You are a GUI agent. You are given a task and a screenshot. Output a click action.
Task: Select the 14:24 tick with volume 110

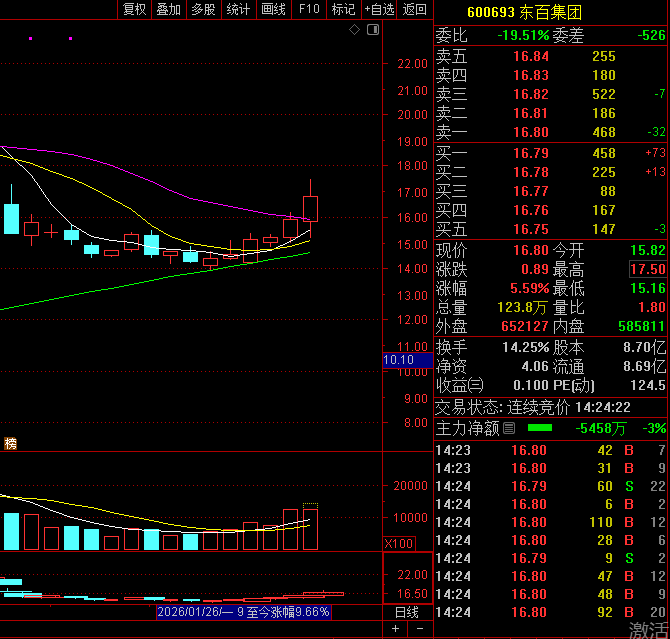tap(551, 522)
